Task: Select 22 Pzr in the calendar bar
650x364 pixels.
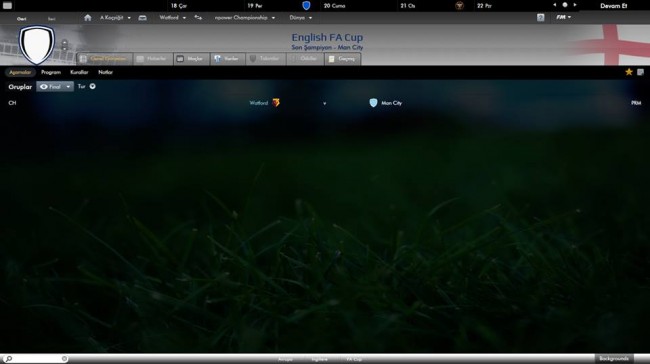Action: [x=484, y=6]
